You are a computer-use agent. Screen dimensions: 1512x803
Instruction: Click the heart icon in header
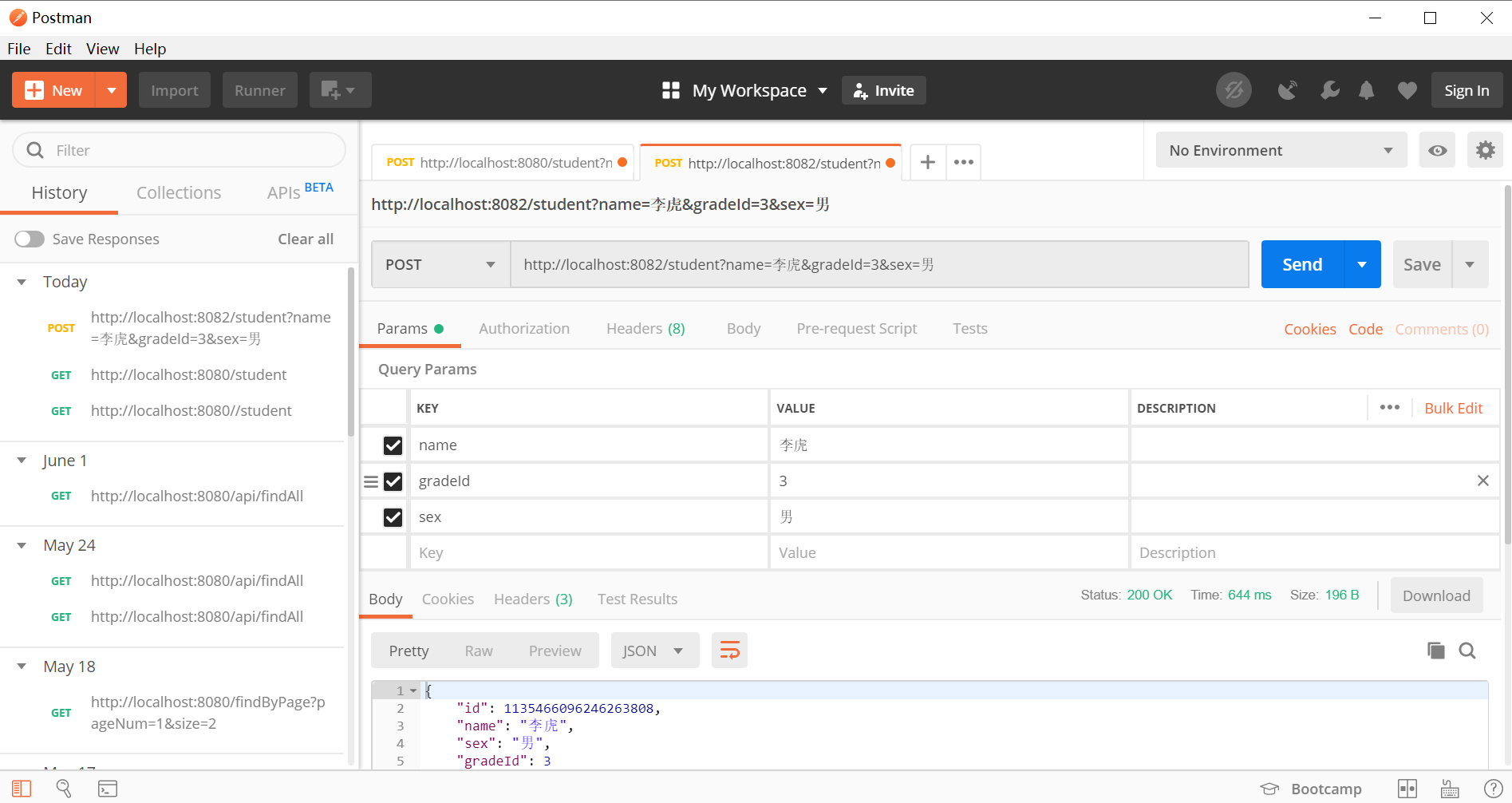(1407, 91)
